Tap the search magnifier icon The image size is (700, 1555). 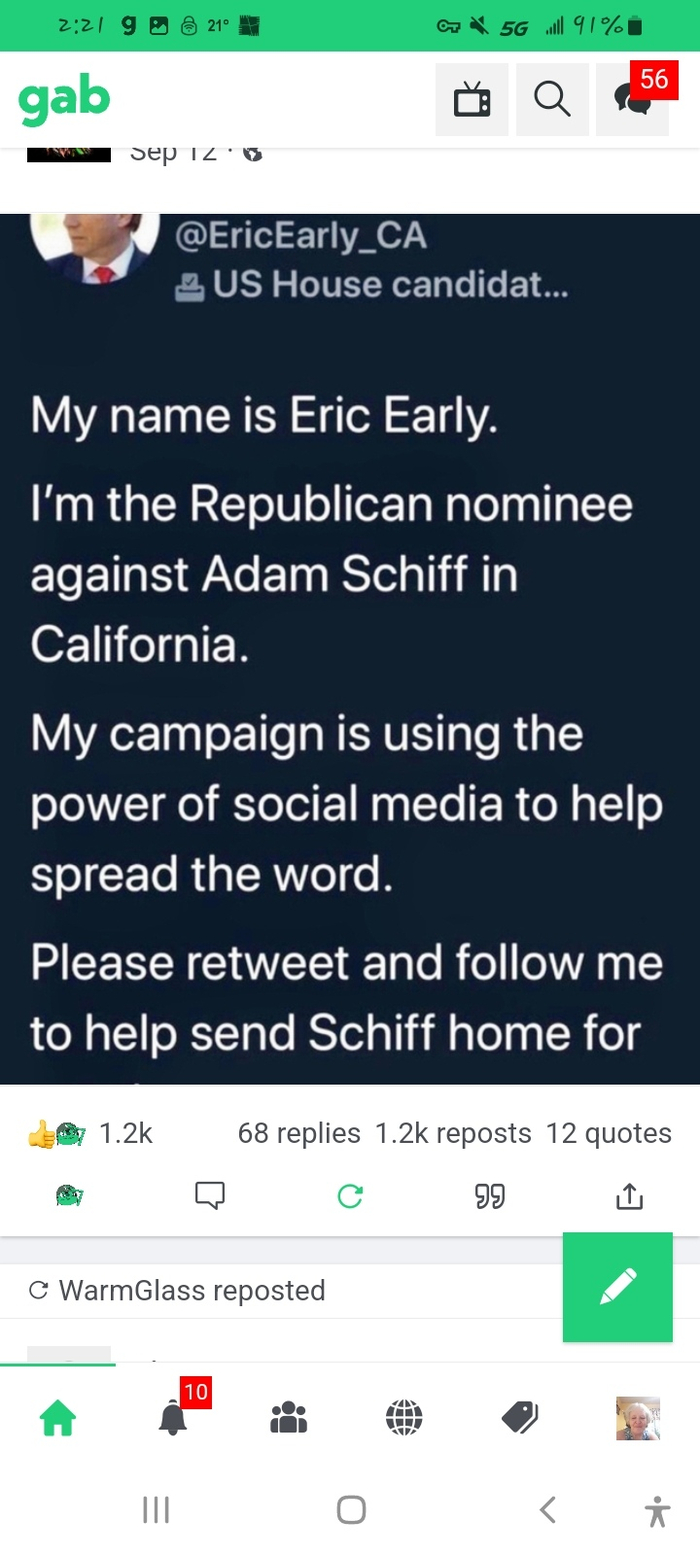coord(552,99)
